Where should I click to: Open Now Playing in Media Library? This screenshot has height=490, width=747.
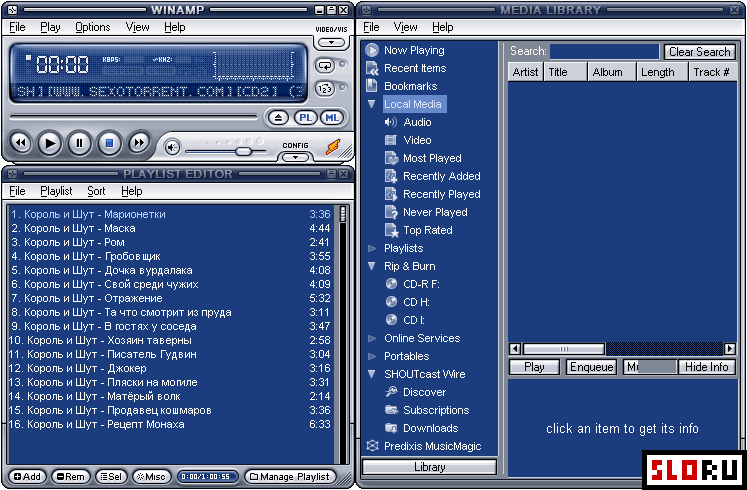(x=414, y=50)
